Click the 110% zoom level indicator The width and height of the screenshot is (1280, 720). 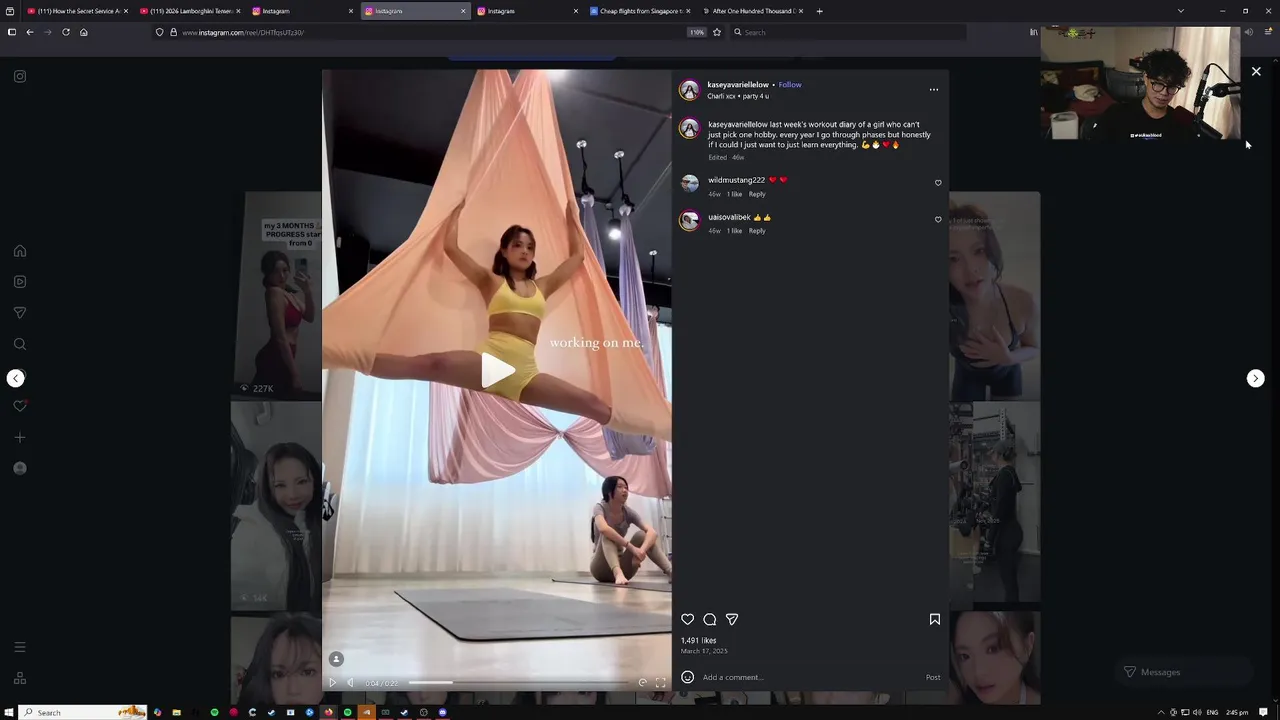pos(697,32)
